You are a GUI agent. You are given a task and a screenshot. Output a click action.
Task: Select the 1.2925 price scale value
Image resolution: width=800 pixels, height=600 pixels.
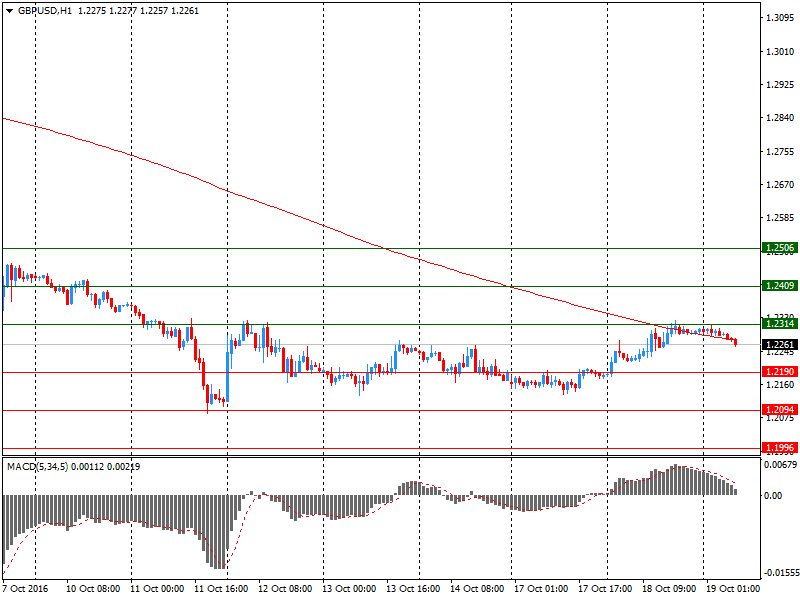tap(780, 85)
